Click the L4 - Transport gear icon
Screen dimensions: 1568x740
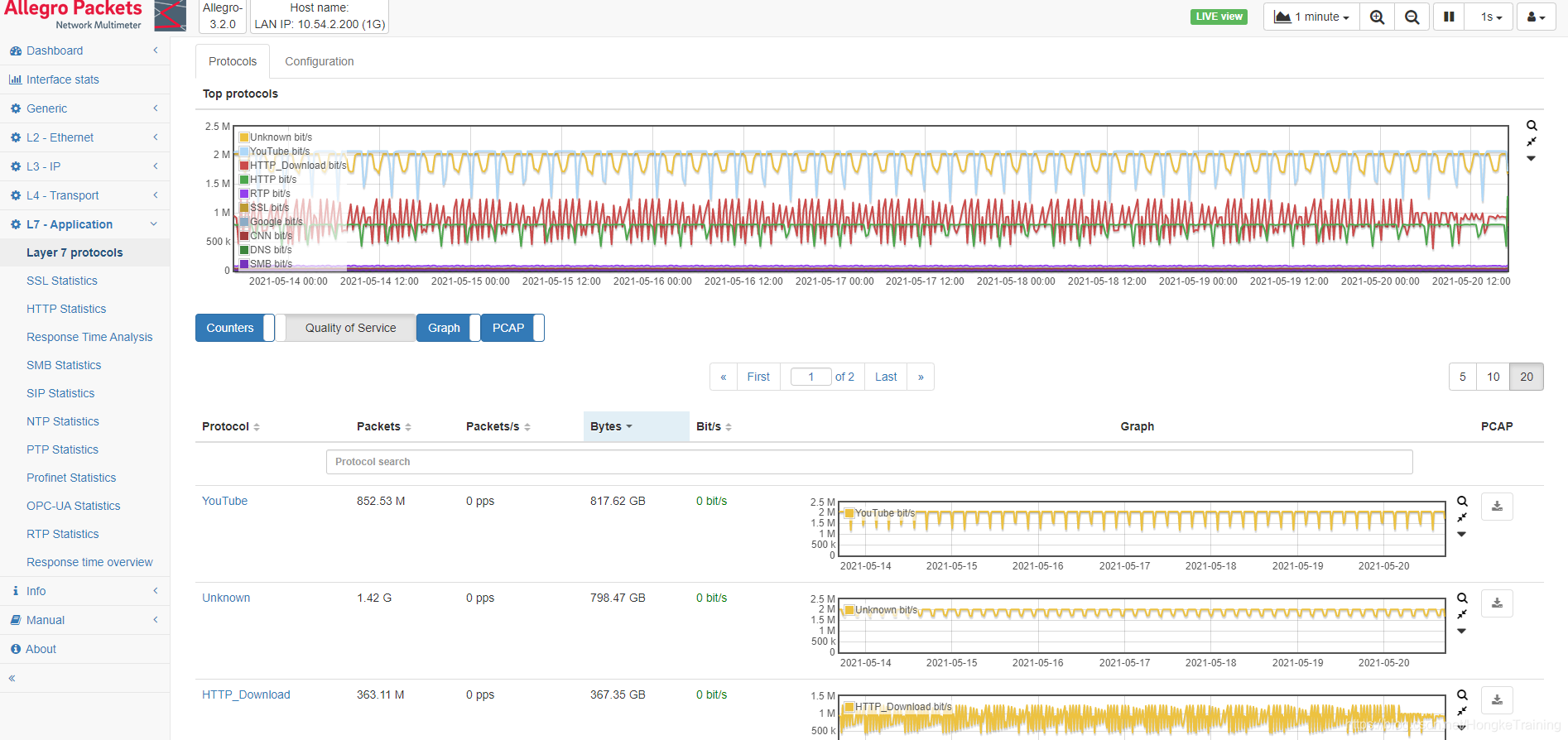(x=16, y=195)
